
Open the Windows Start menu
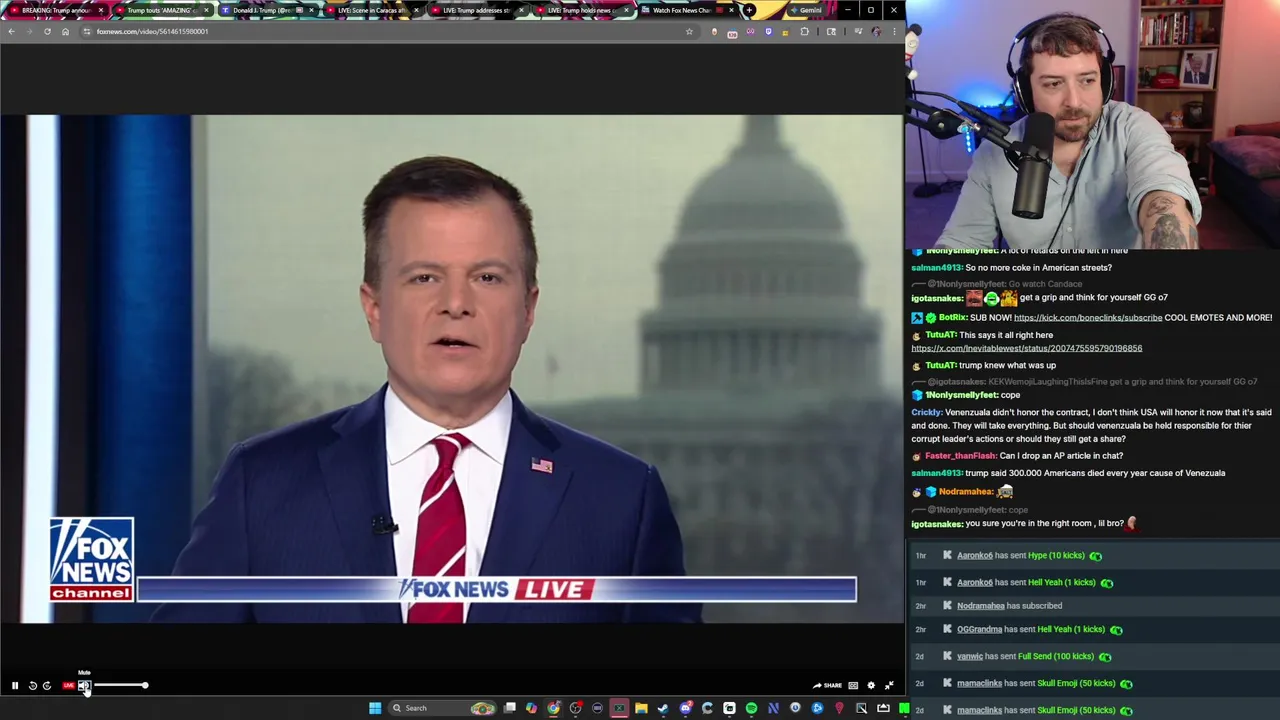click(375, 708)
